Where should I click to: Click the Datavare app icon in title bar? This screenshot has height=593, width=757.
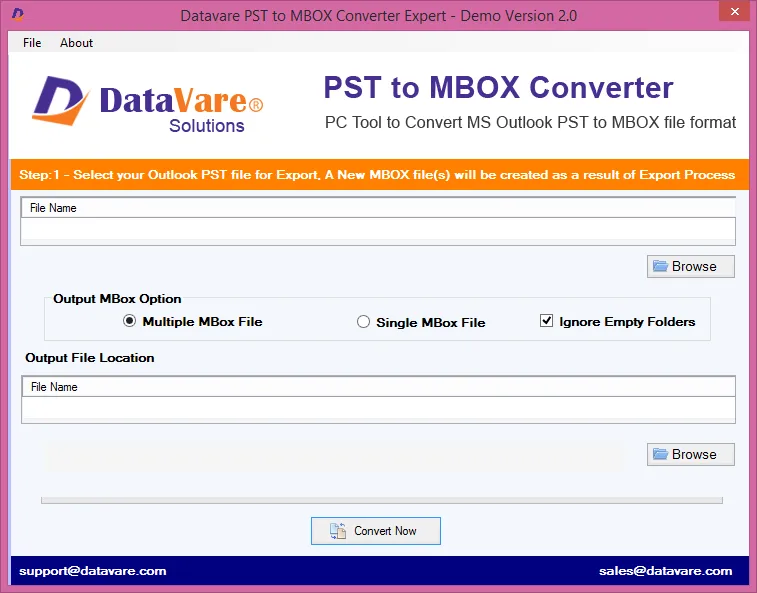(x=18, y=14)
